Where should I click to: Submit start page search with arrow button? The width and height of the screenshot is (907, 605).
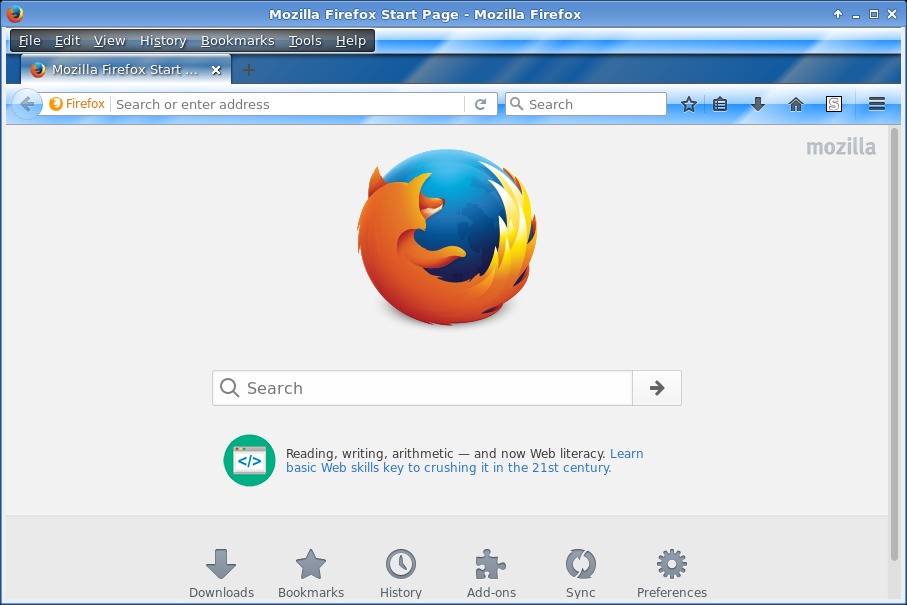click(657, 388)
